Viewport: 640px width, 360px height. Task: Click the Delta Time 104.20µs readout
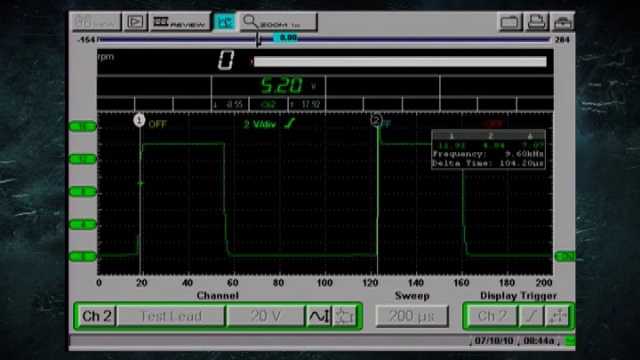click(x=488, y=163)
